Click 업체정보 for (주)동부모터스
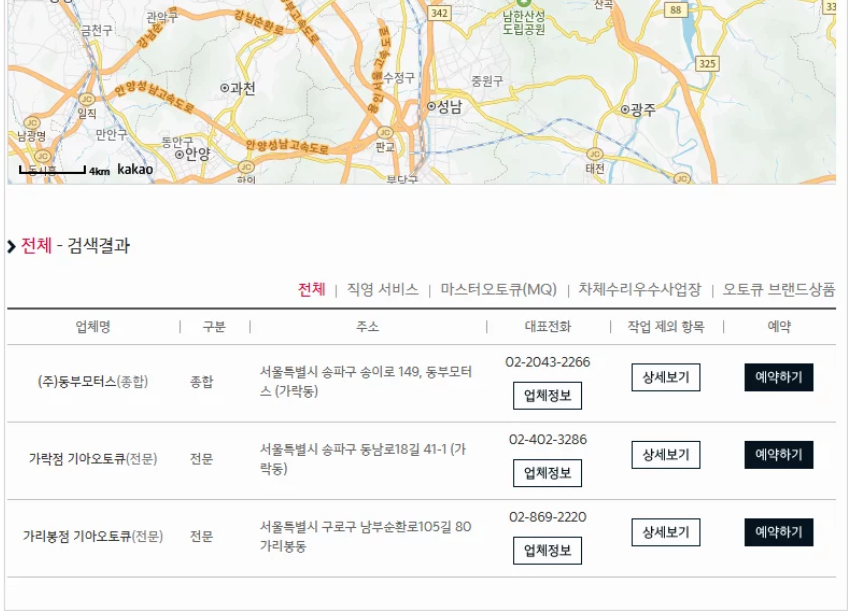 pyautogui.click(x=547, y=395)
